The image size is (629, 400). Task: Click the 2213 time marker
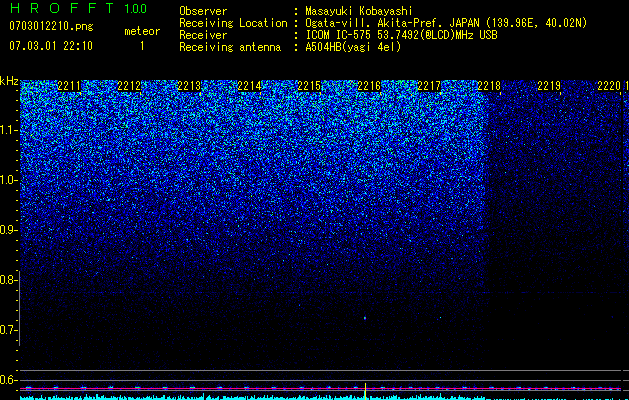pos(189,86)
